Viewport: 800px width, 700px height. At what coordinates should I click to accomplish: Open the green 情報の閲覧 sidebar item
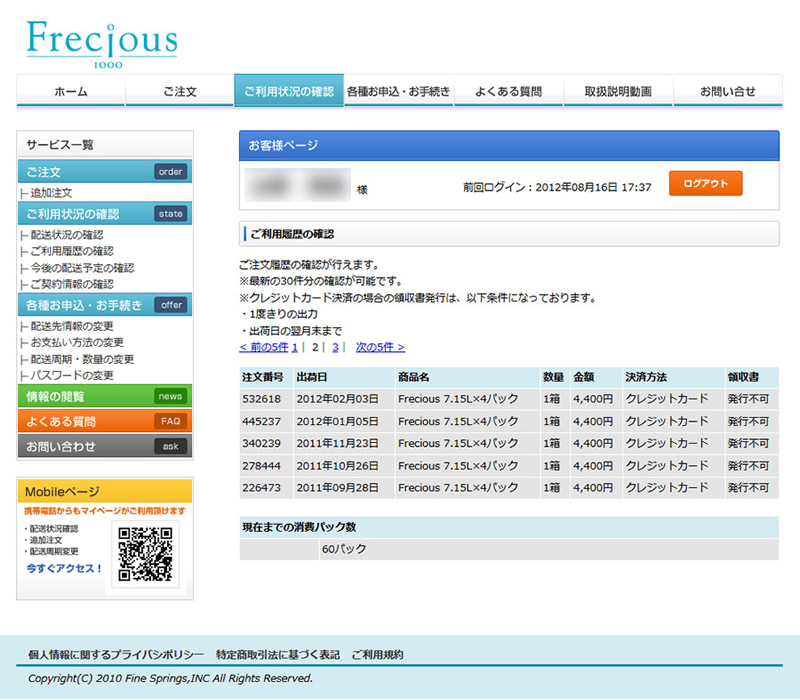(x=105, y=396)
